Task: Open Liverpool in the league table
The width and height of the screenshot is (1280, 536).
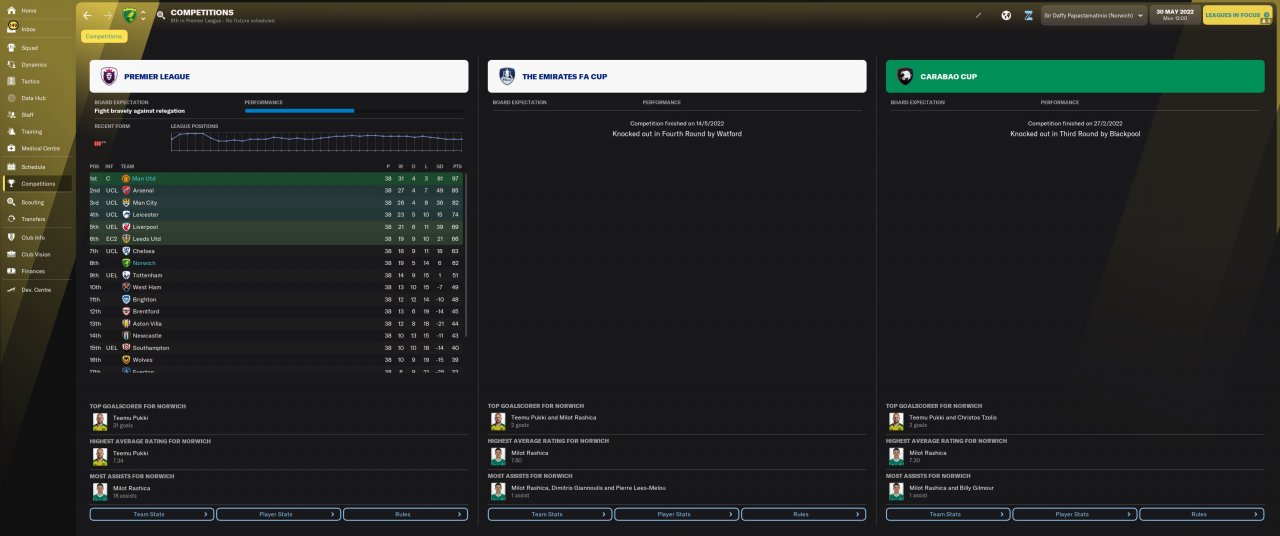Action: click(146, 227)
